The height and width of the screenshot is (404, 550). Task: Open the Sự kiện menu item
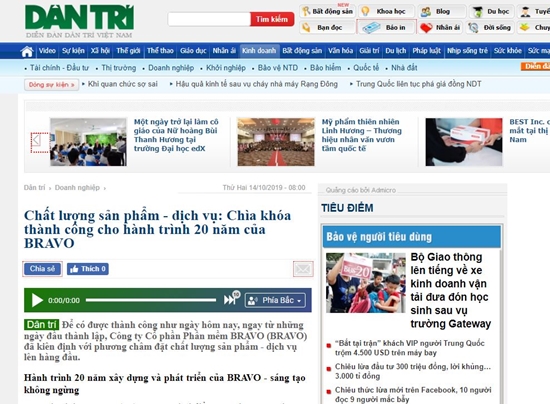73,50
